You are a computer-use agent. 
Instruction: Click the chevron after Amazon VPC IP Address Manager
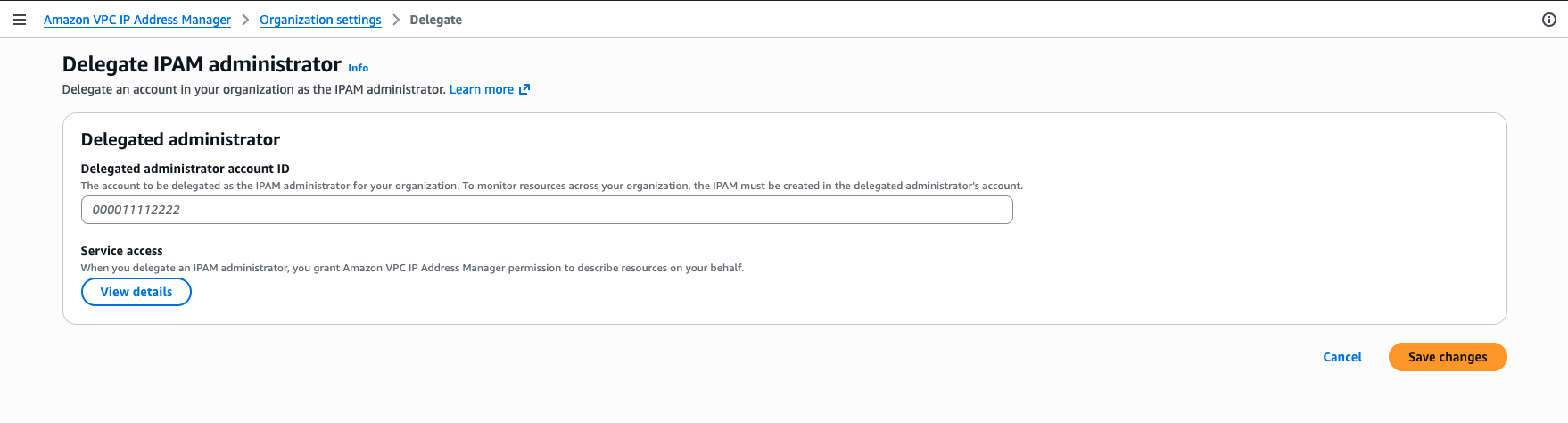click(x=245, y=20)
